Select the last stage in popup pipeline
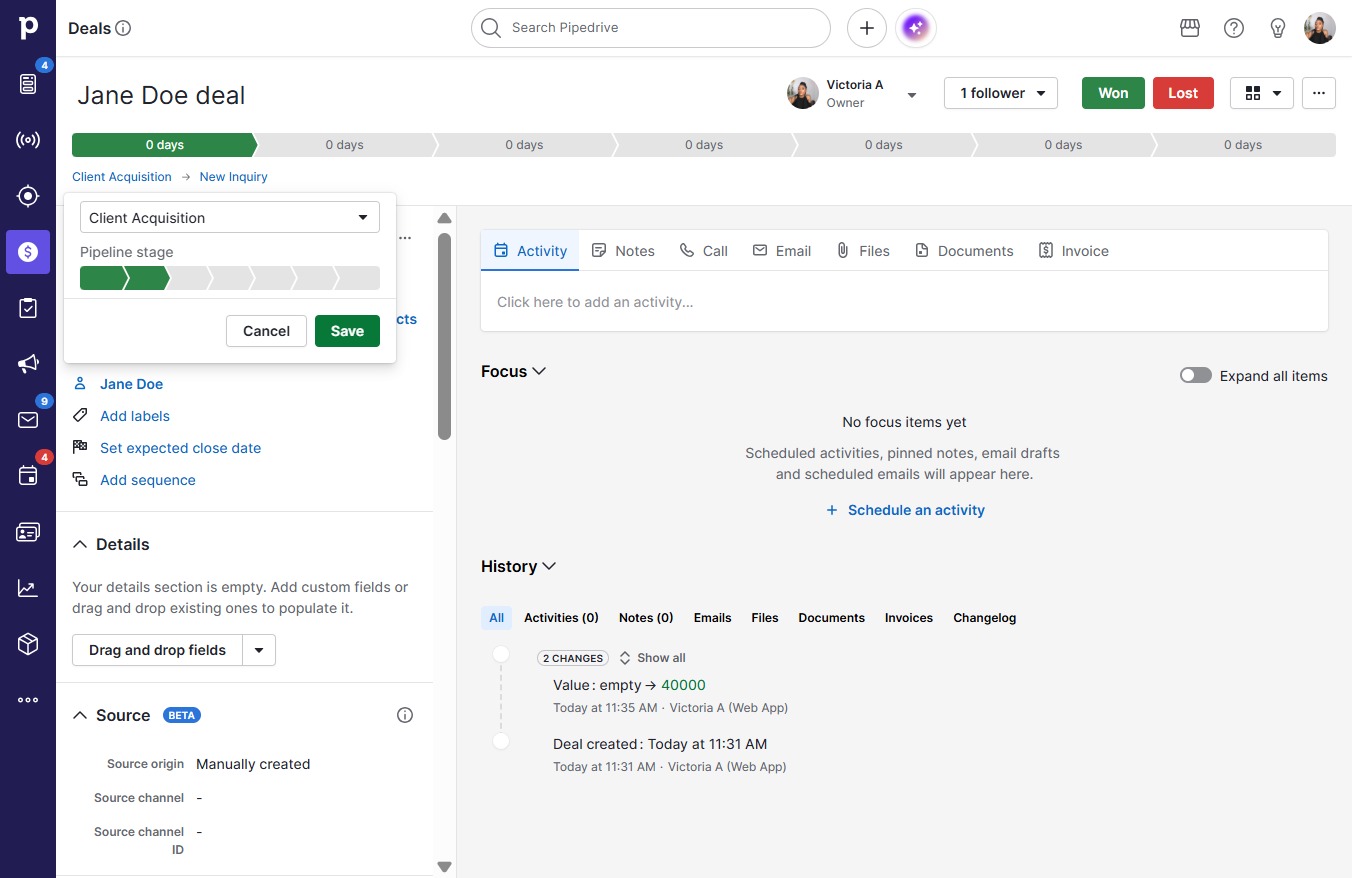 [x=358, y=278]
